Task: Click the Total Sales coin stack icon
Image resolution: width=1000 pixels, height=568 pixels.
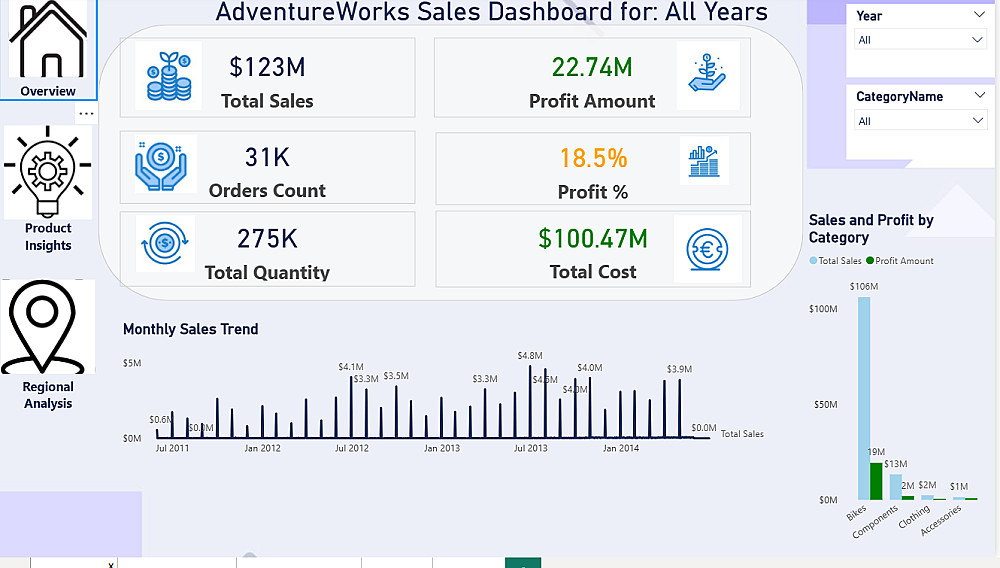Action: pos(168,76)
